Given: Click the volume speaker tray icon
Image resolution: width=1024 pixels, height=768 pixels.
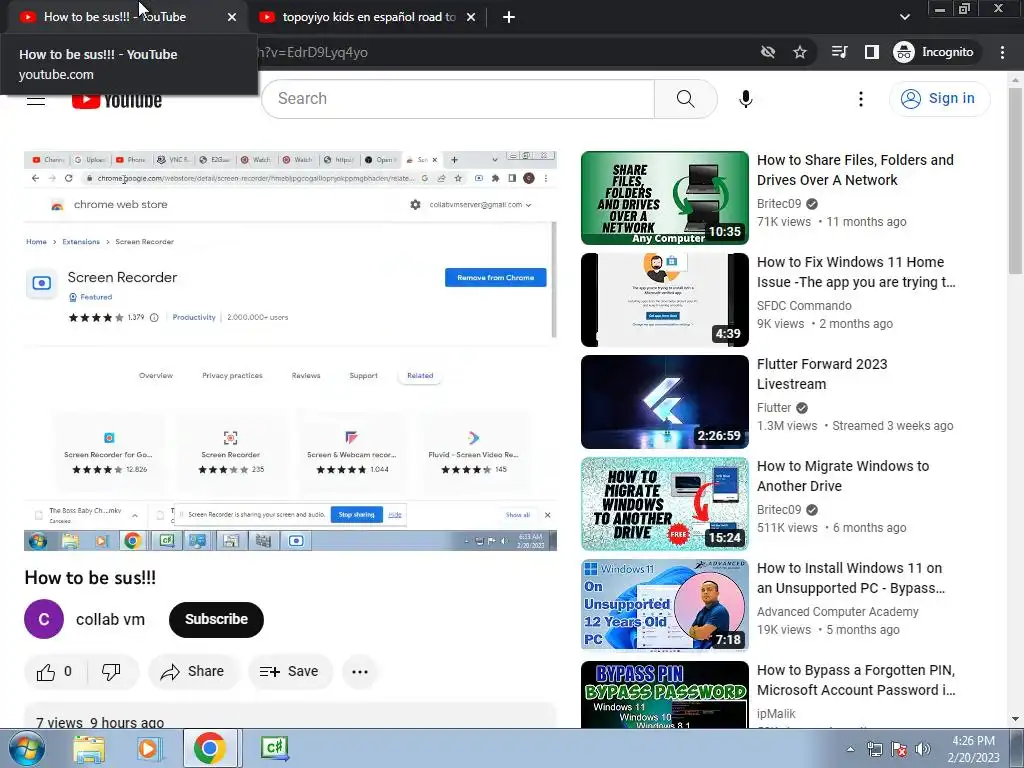Looking at the screenshot, I should pos(922,749).
